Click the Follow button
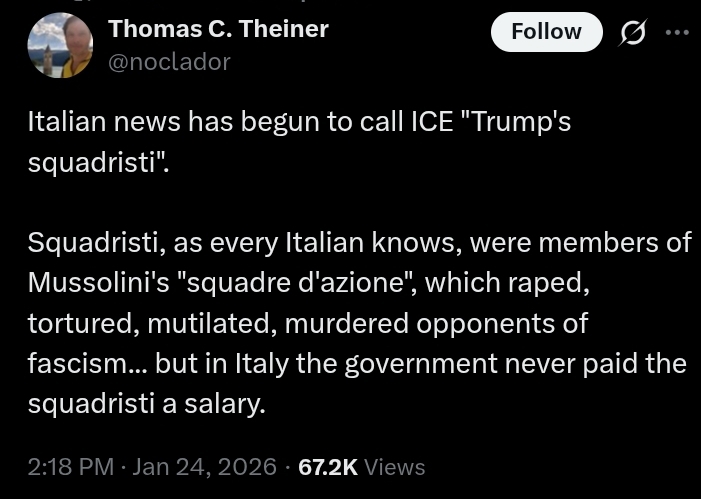Screen dimensions: 701x499 546,32
